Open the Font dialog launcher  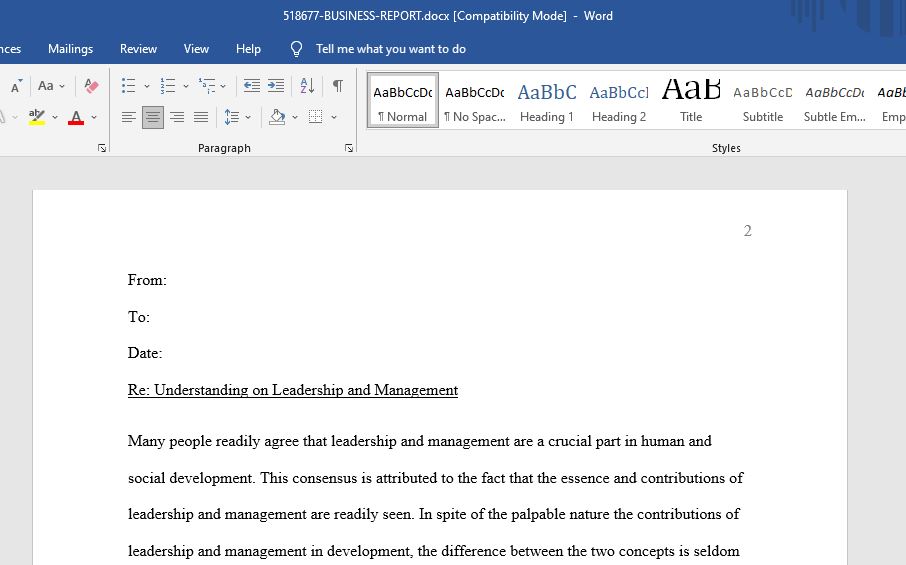coord(102,148)
